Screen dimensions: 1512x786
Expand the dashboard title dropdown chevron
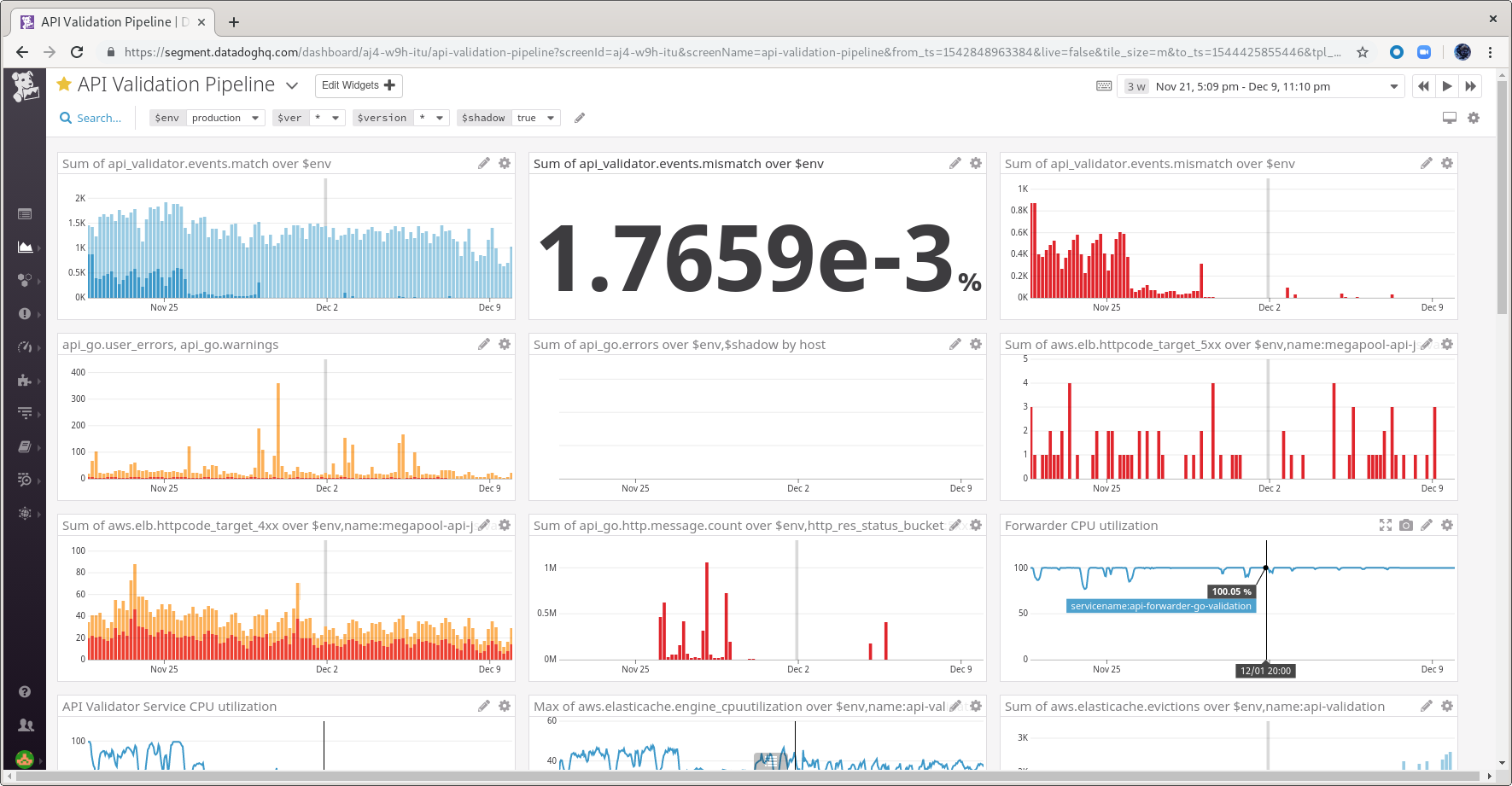pos(292,85)
